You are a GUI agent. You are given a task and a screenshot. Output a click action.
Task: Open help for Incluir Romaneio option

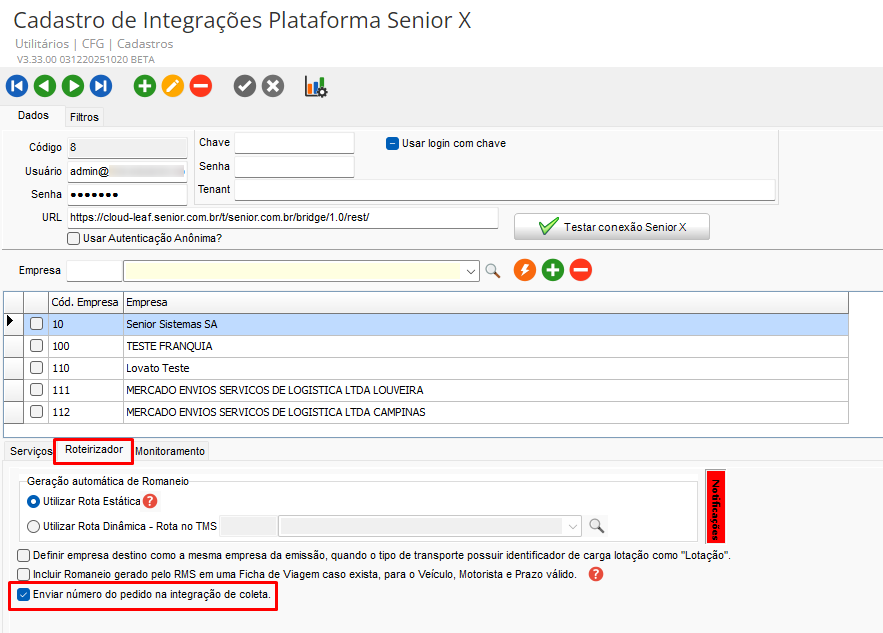[596, 574]
